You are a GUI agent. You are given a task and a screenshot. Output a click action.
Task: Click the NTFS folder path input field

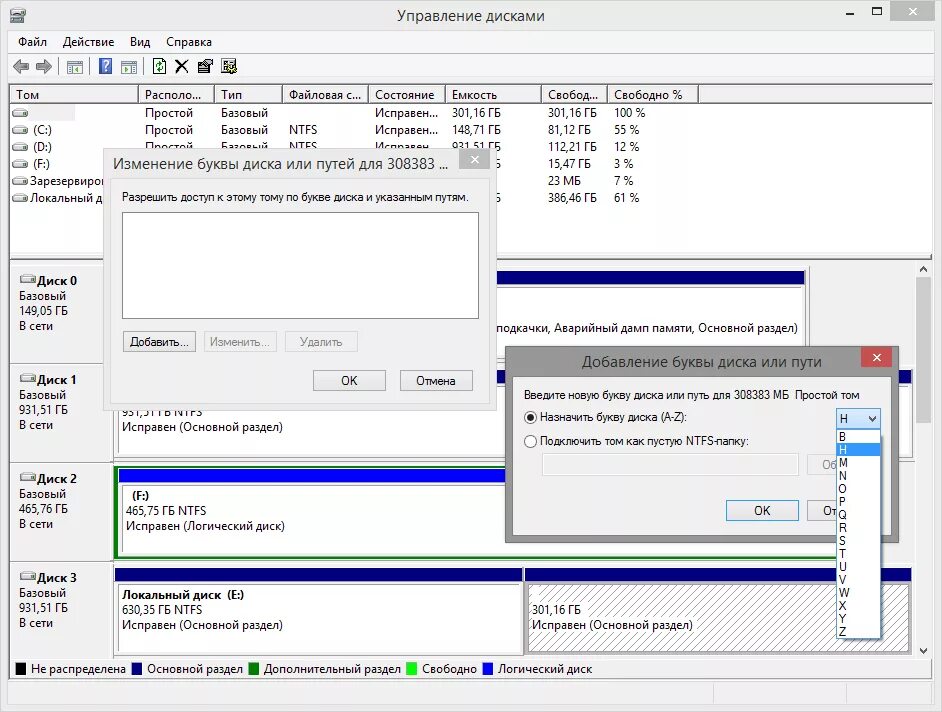click(x=670, y=465)
